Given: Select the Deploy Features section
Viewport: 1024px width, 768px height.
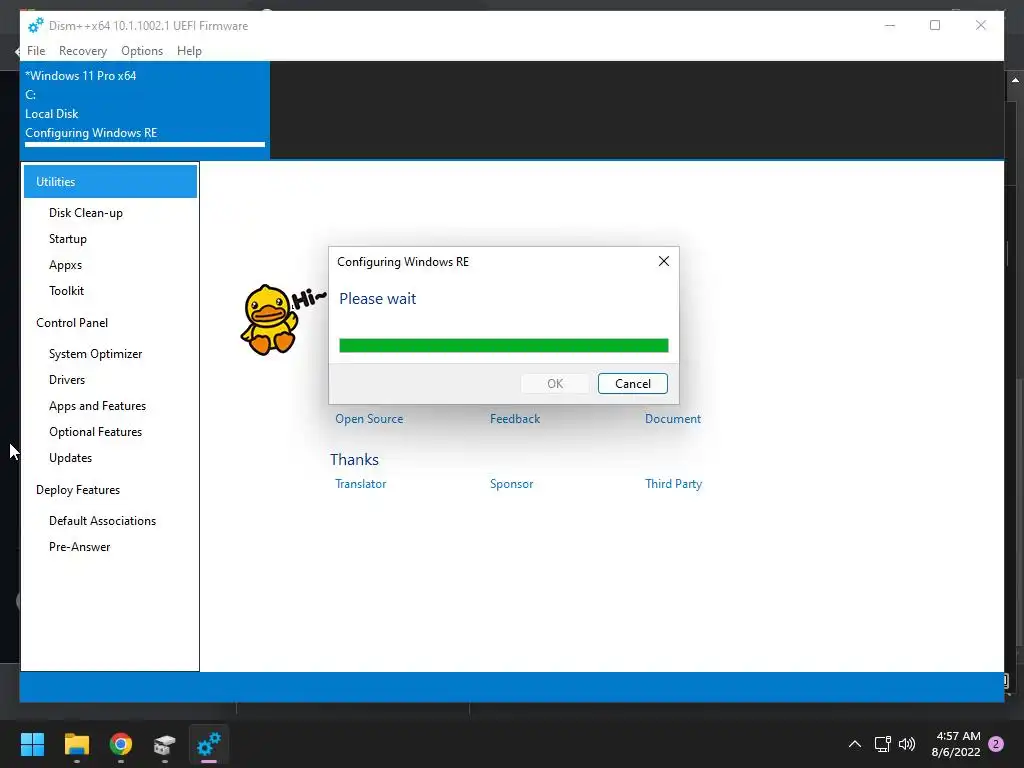Looking at the screenshot, I should click(78, 490).
